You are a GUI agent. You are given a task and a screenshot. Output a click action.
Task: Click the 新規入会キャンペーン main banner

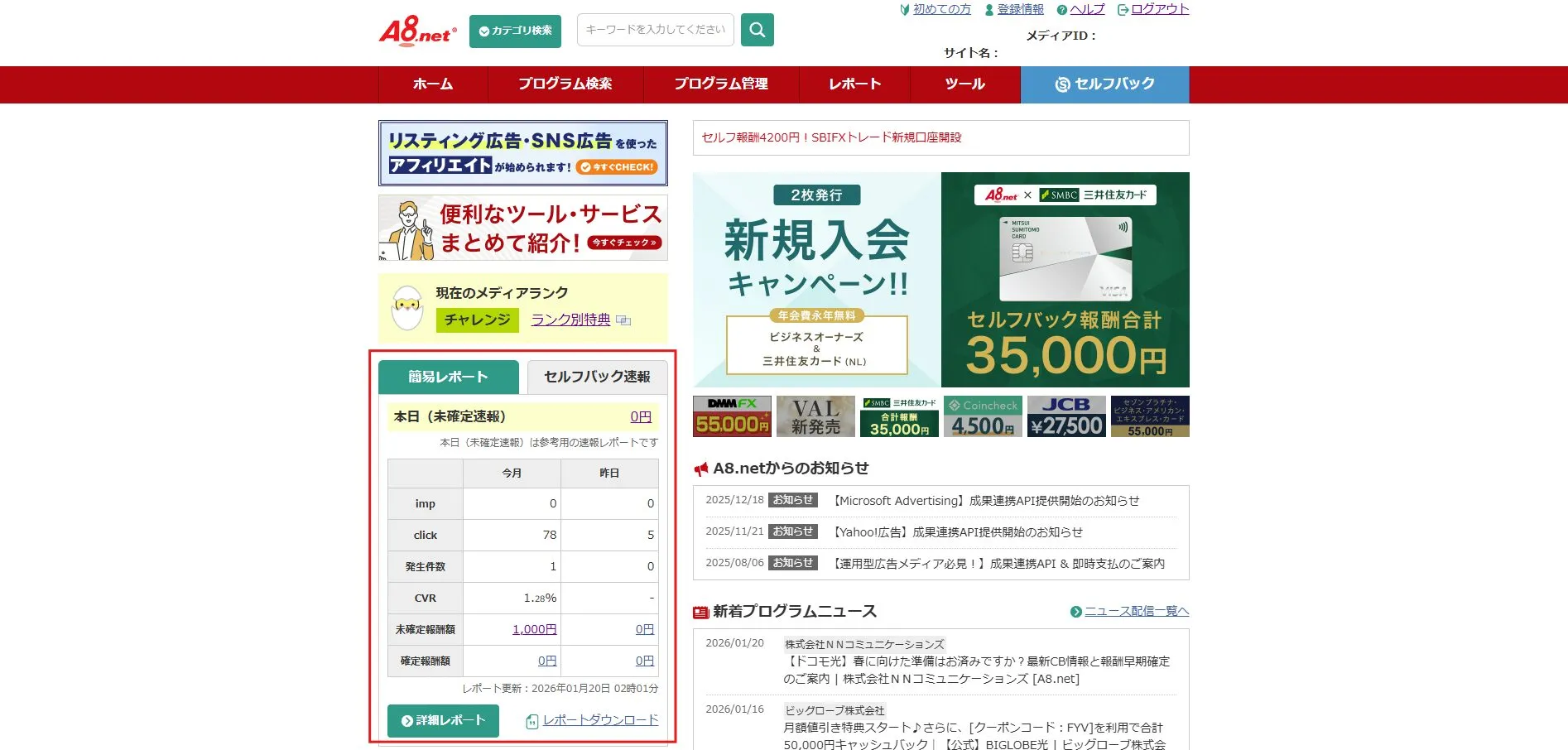pos(941,280)
